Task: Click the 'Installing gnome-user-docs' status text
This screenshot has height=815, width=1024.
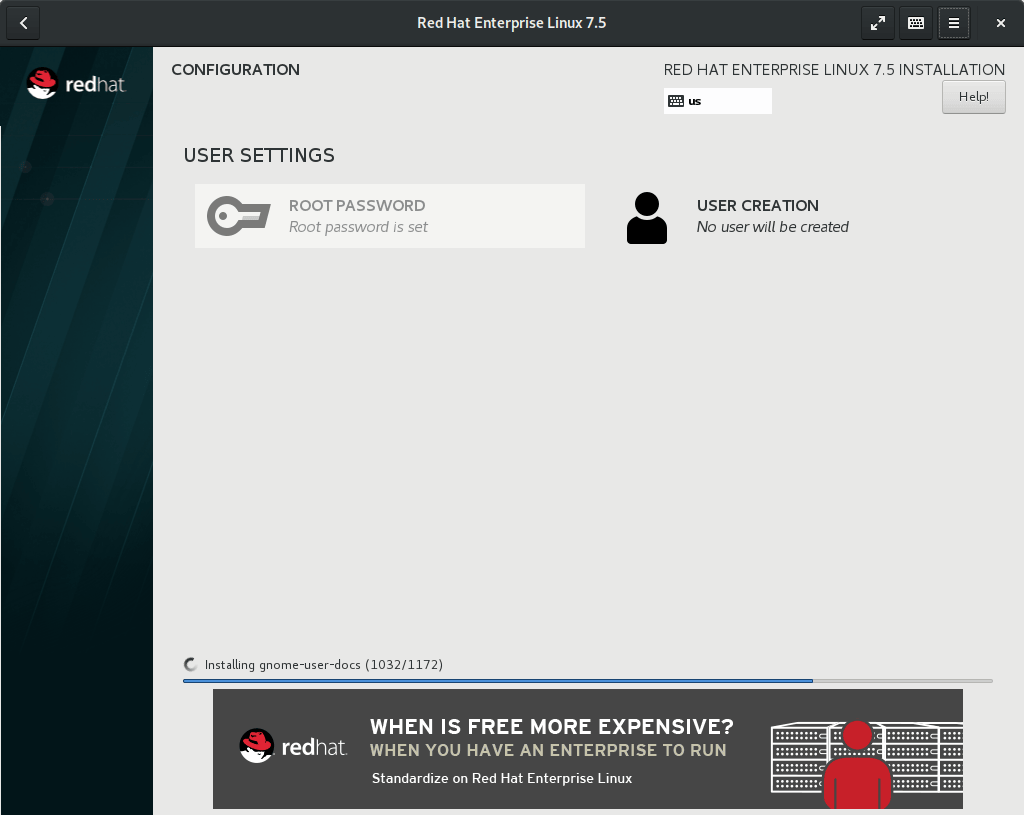Action: click(323, 665)
